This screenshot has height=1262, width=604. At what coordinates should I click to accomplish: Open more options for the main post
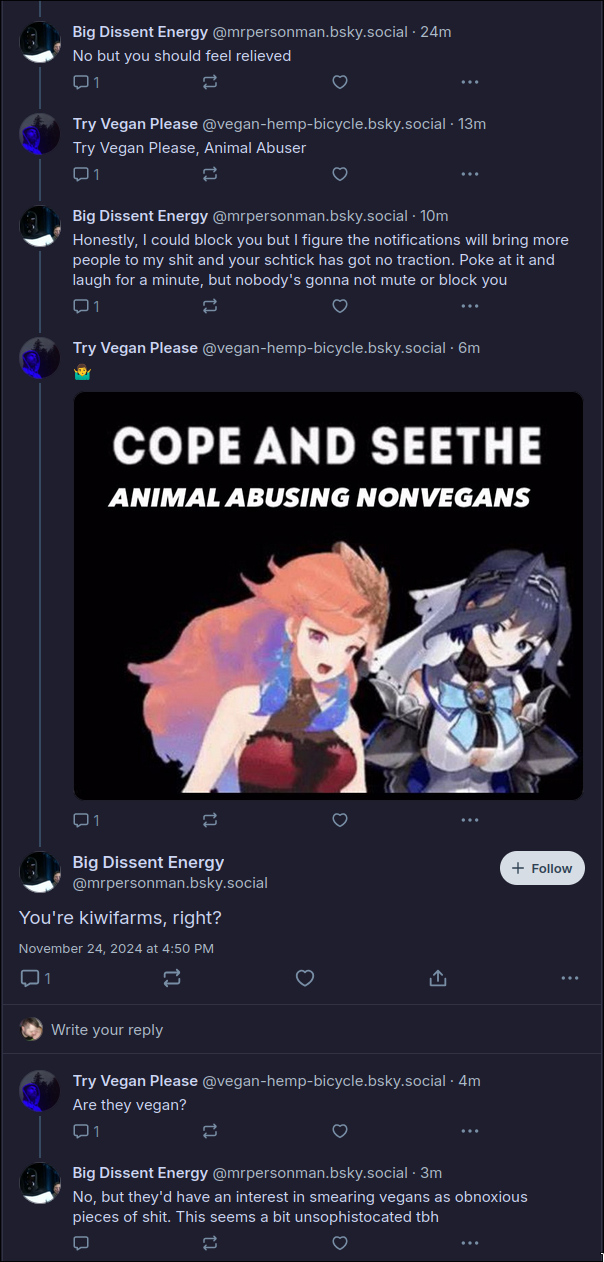click(x=570, y=978)
